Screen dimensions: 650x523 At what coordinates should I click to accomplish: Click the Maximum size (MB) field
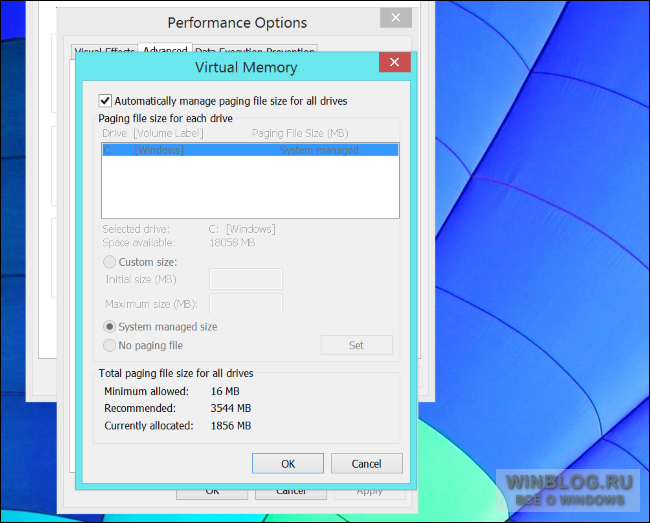[x=246, y=304]
